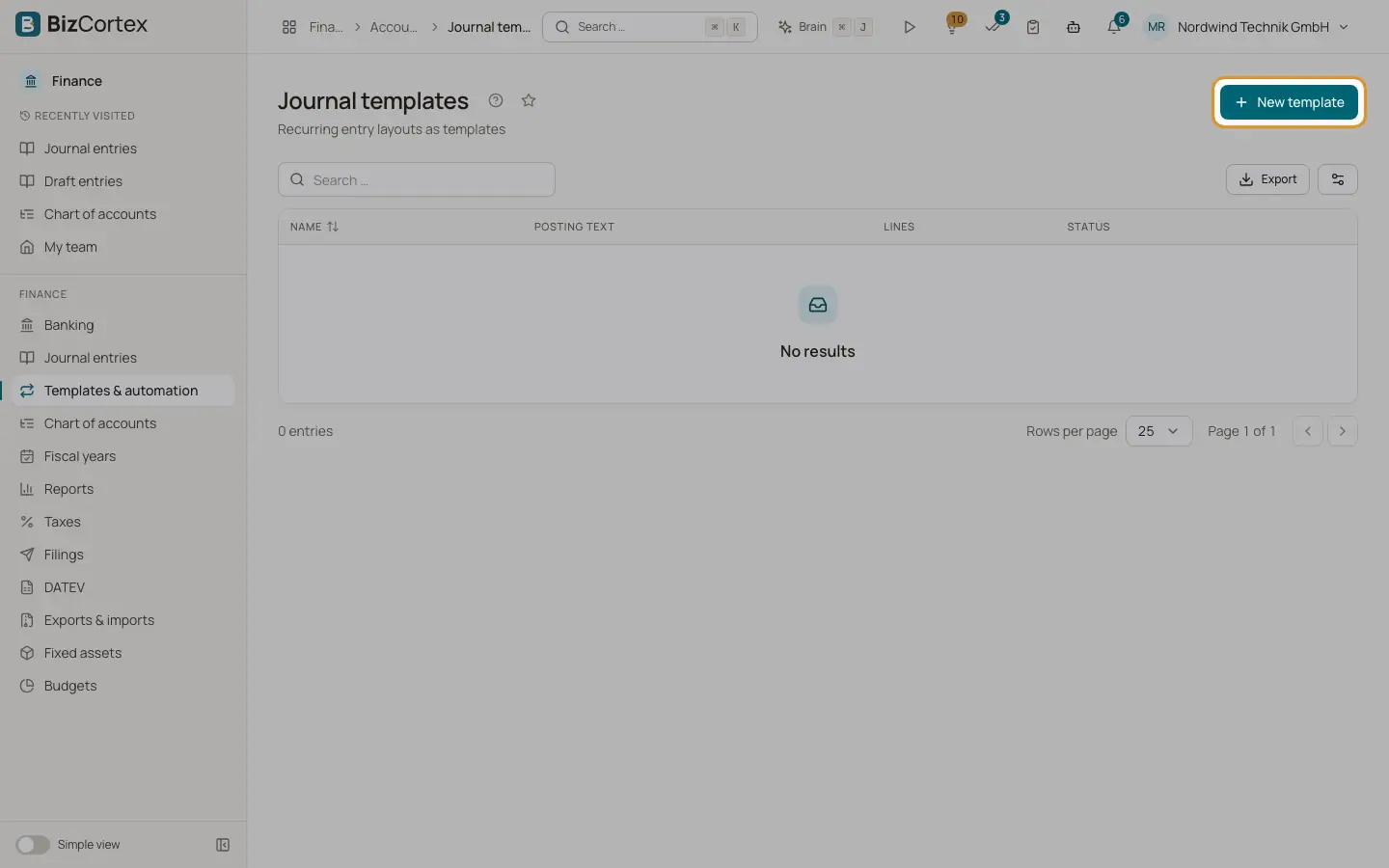The height and width of the screenshot is (868, 1389).
Task: Click the New template button
Action: coord(1289,102)
